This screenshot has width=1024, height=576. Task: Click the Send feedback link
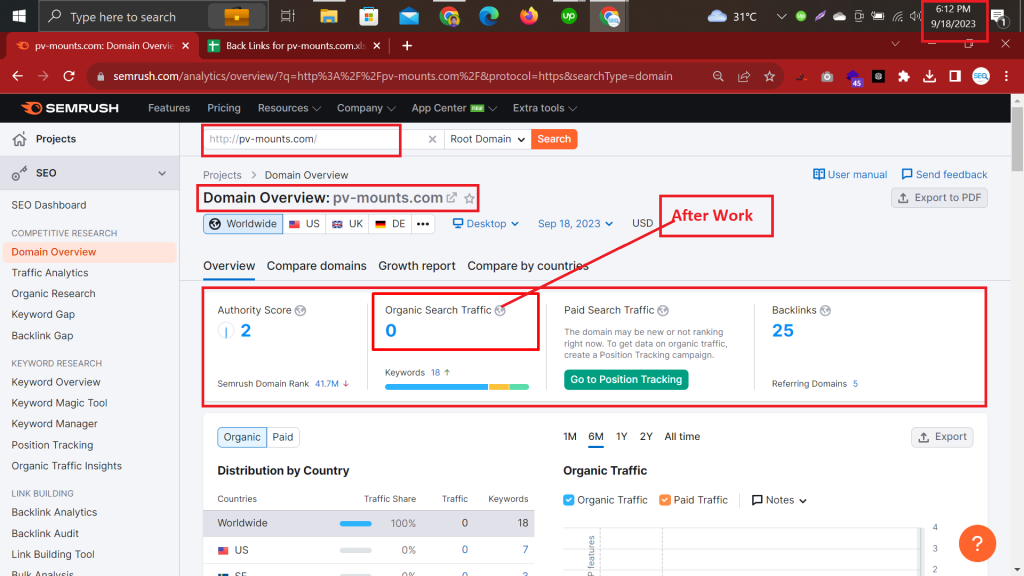pyautogui.click(x=944, y=174)
